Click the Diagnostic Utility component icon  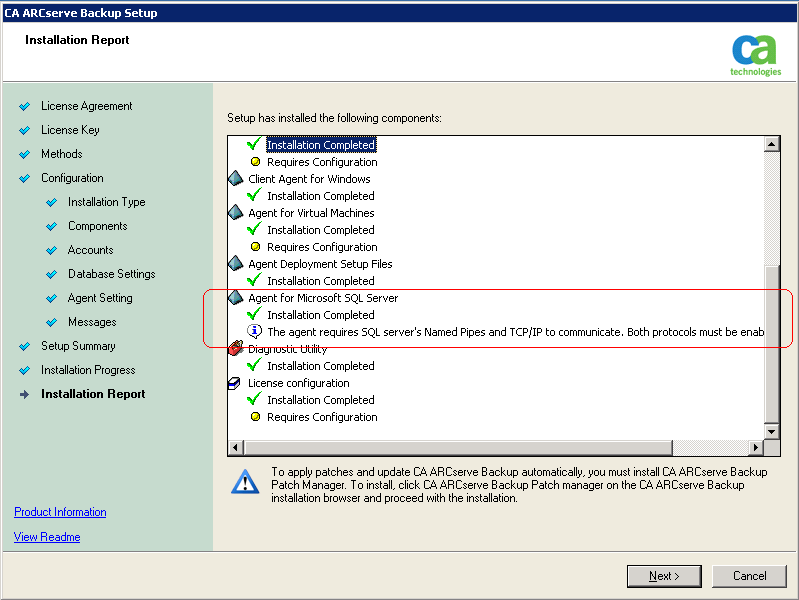click(235, 349)
